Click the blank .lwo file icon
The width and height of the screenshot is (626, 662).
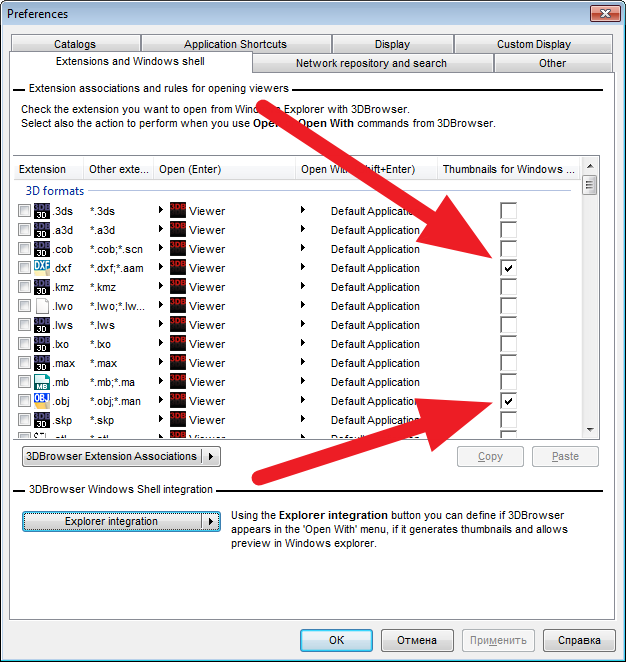pyautogui.click(x=42, y=306)
